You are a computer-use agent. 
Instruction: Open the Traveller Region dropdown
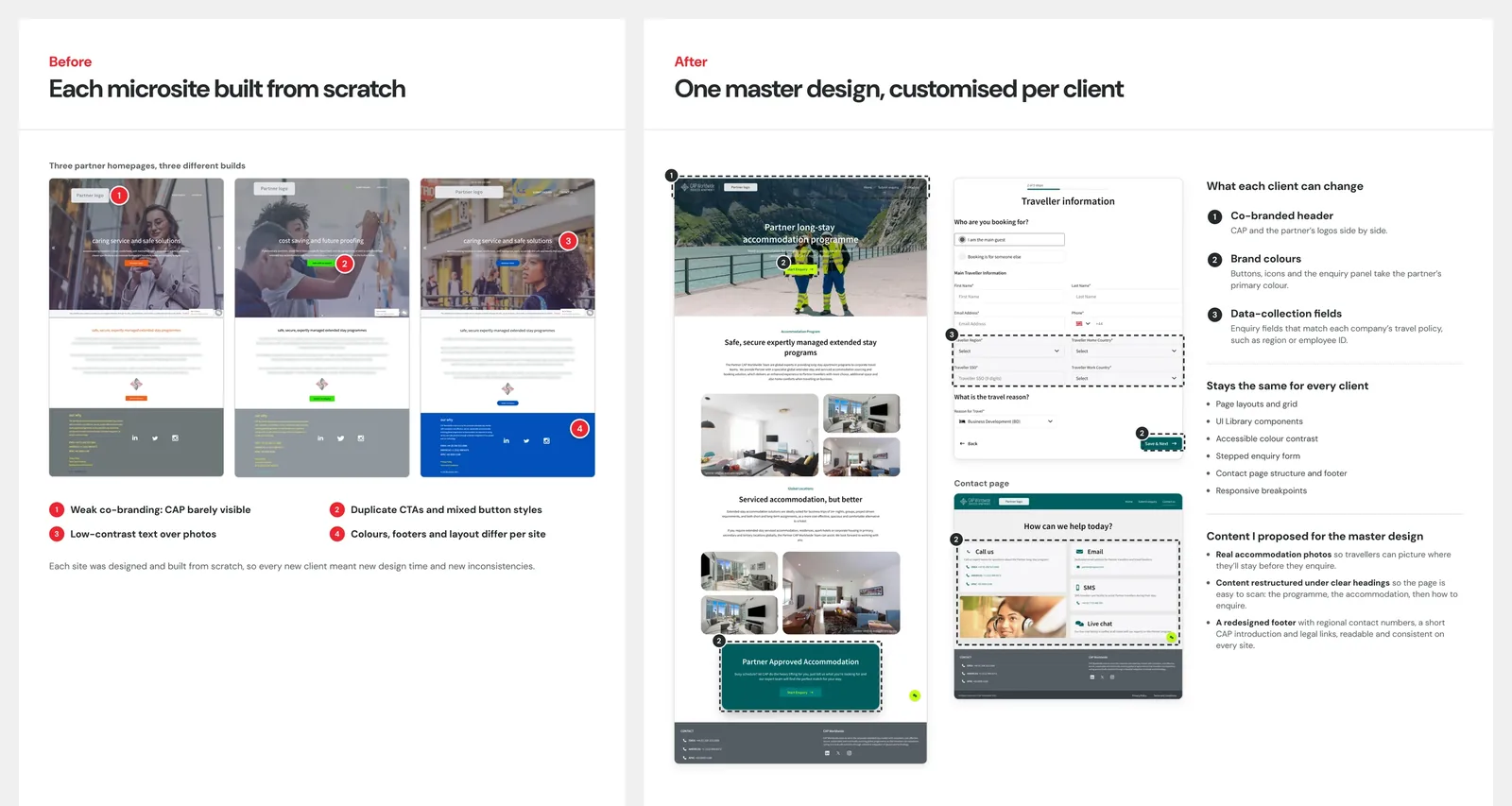pyautogui.click(x=1009, y=351)
